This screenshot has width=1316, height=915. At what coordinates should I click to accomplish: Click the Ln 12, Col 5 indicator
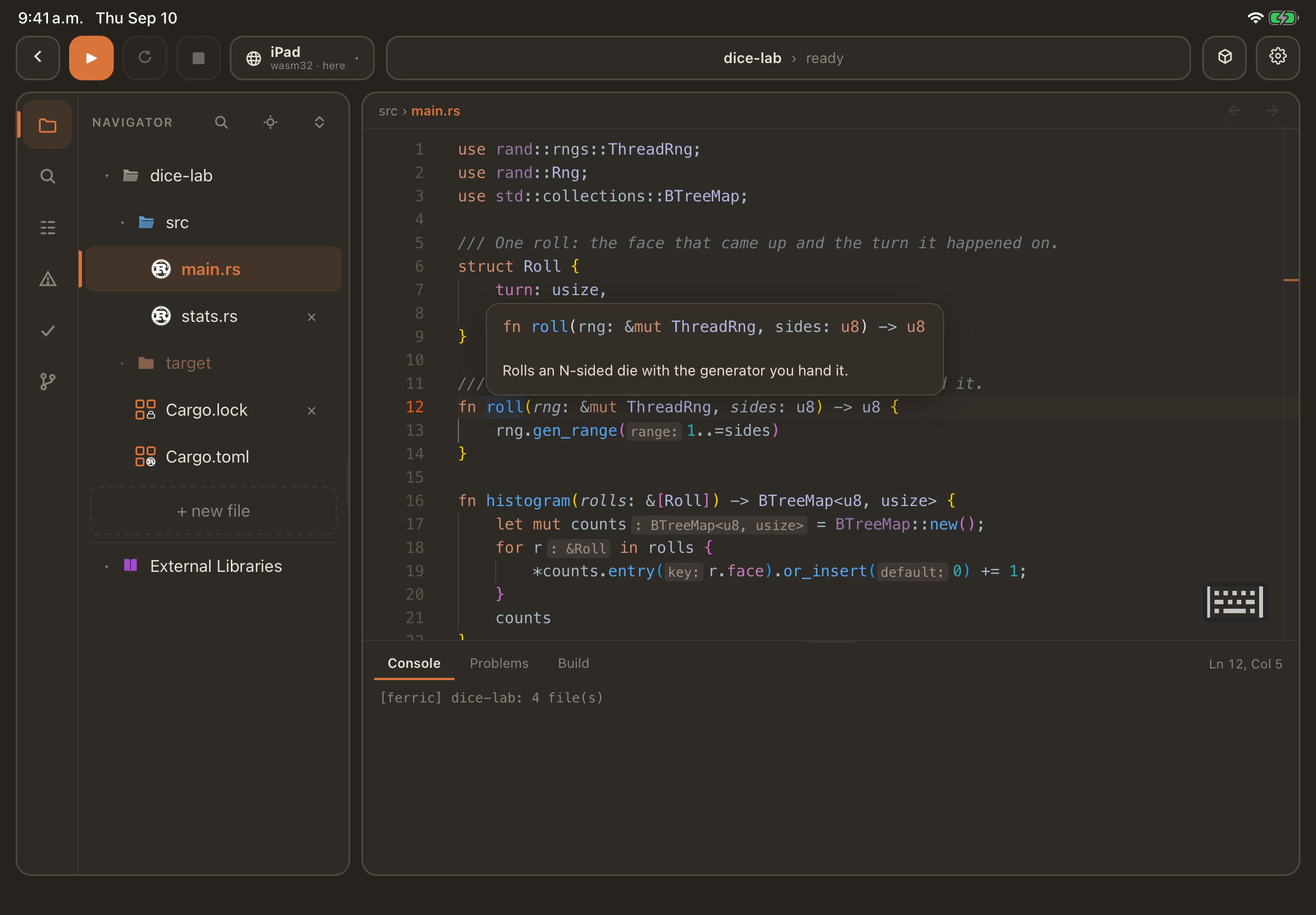(x=1245, y=664)
